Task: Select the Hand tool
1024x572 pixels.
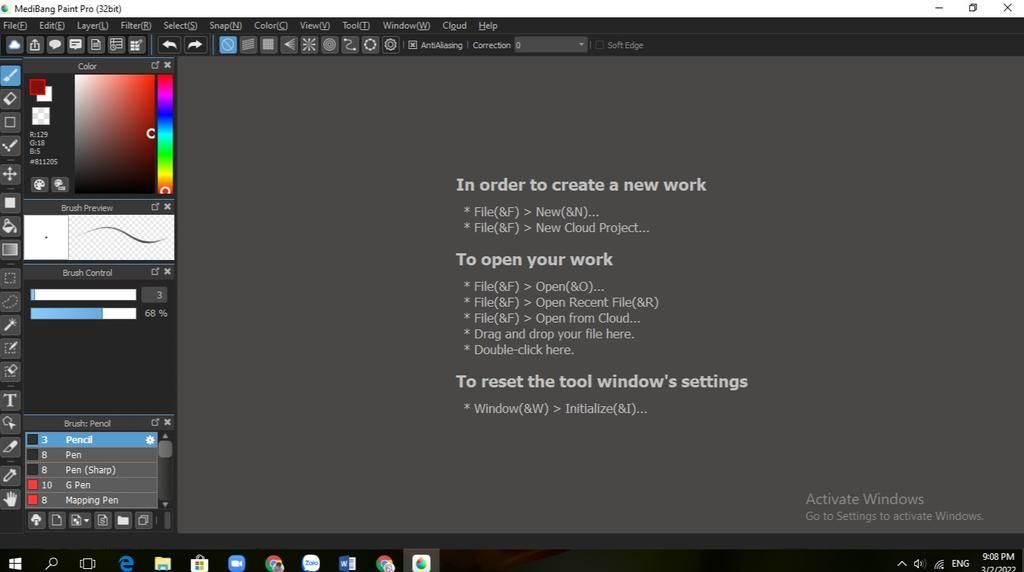Action: click(x=10, y=499)
